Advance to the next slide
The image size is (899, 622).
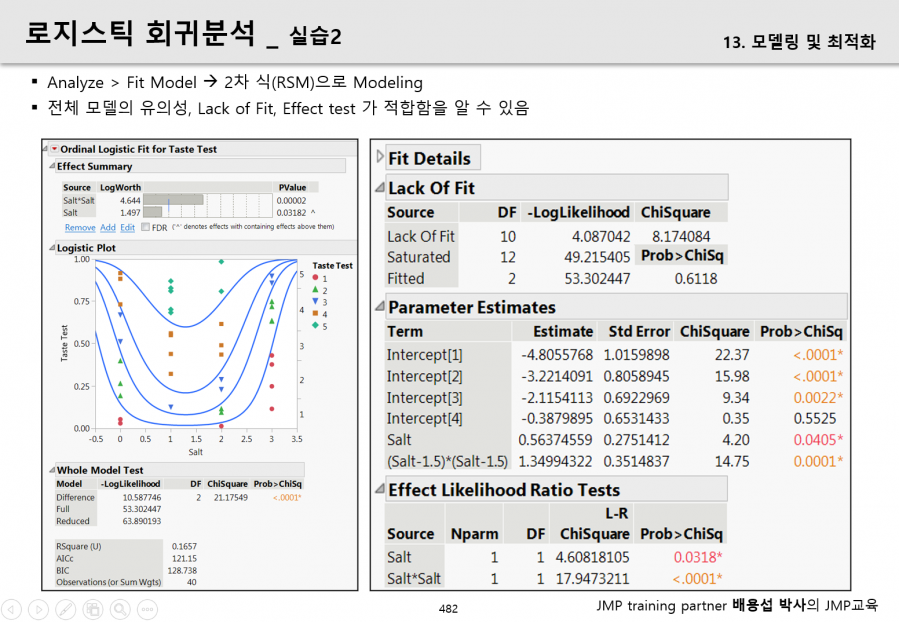pos(38,609)
